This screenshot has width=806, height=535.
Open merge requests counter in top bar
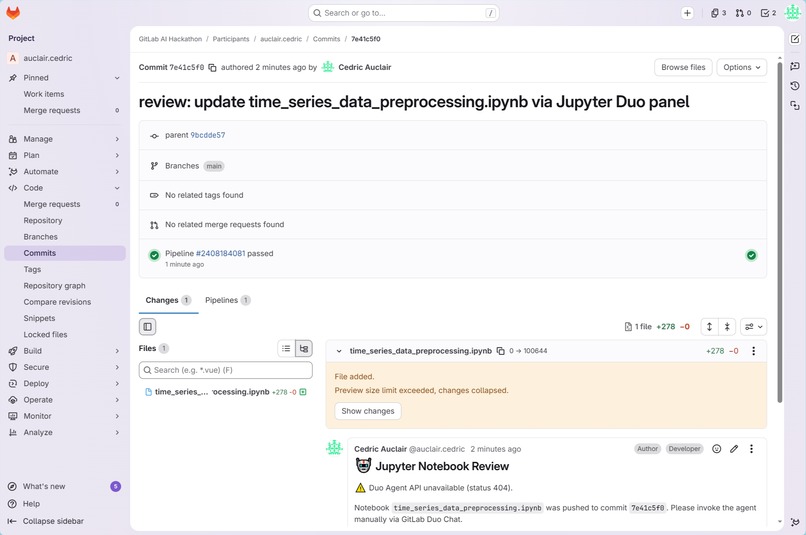pos(743,13)
